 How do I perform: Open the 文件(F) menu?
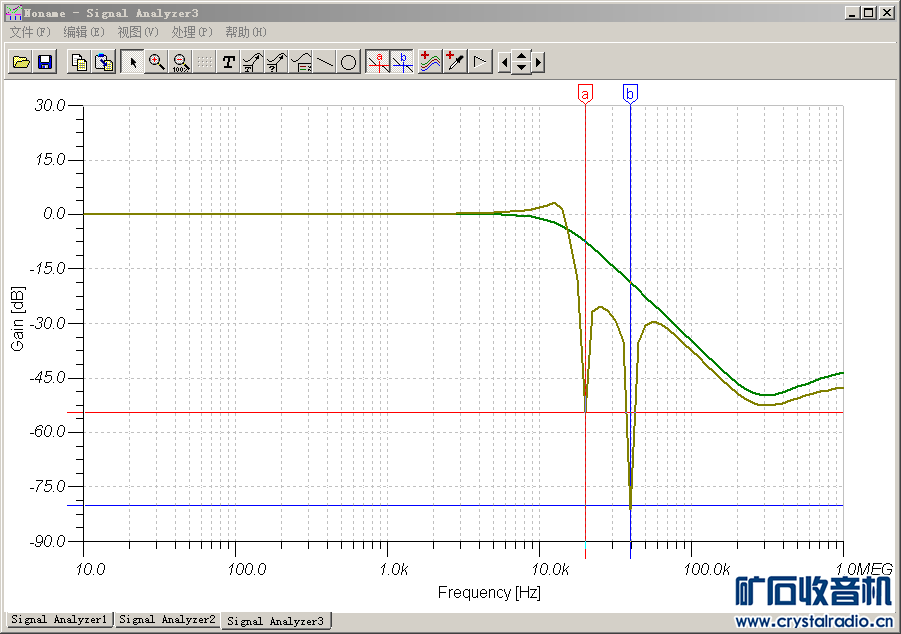pyautogui.click(x=29, y=32)
